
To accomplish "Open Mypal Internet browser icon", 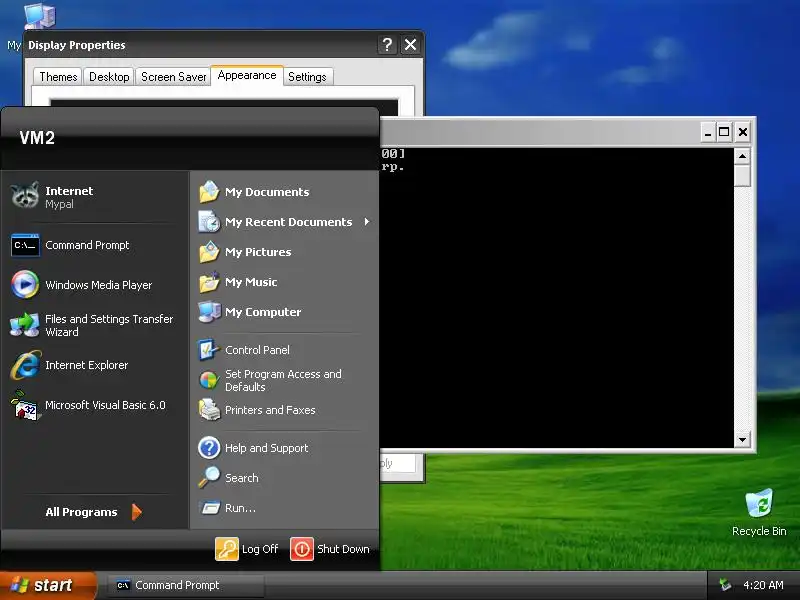I will pos(25,196).
